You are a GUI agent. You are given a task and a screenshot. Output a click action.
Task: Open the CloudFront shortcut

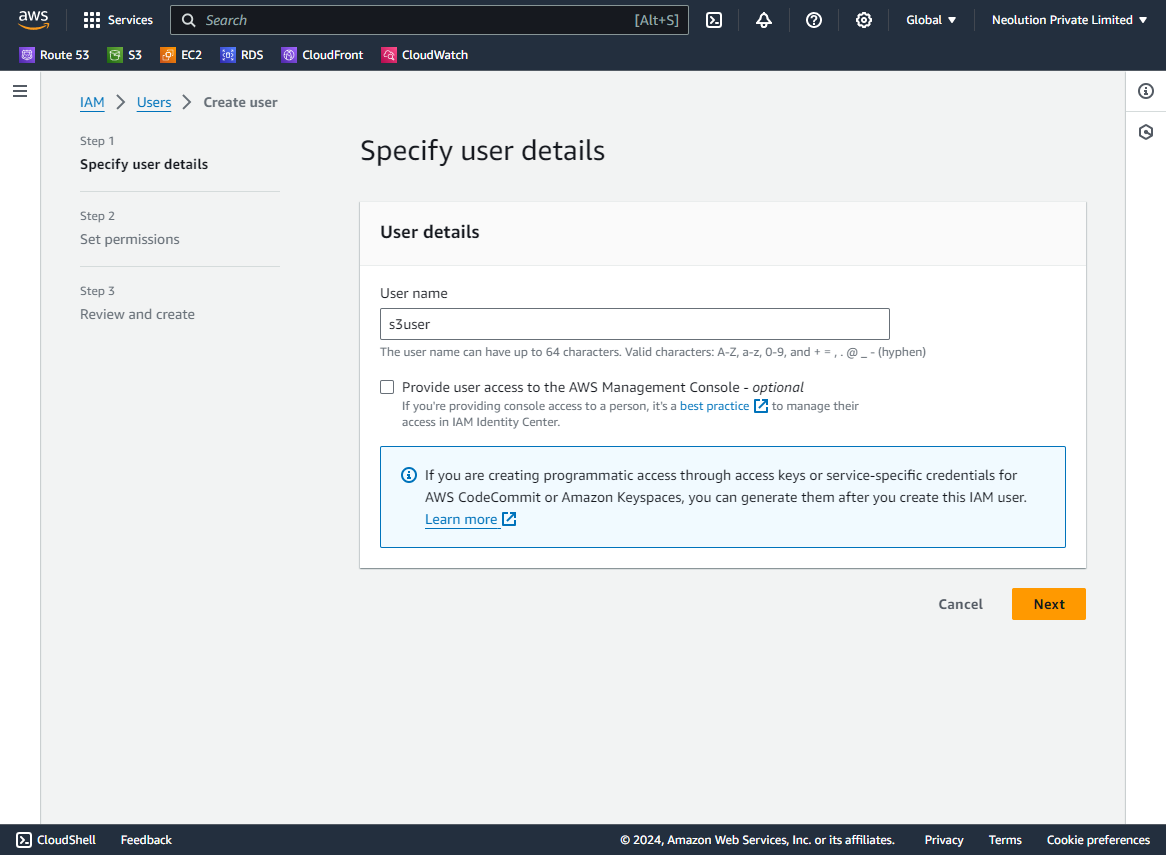[x=322, y=55]
